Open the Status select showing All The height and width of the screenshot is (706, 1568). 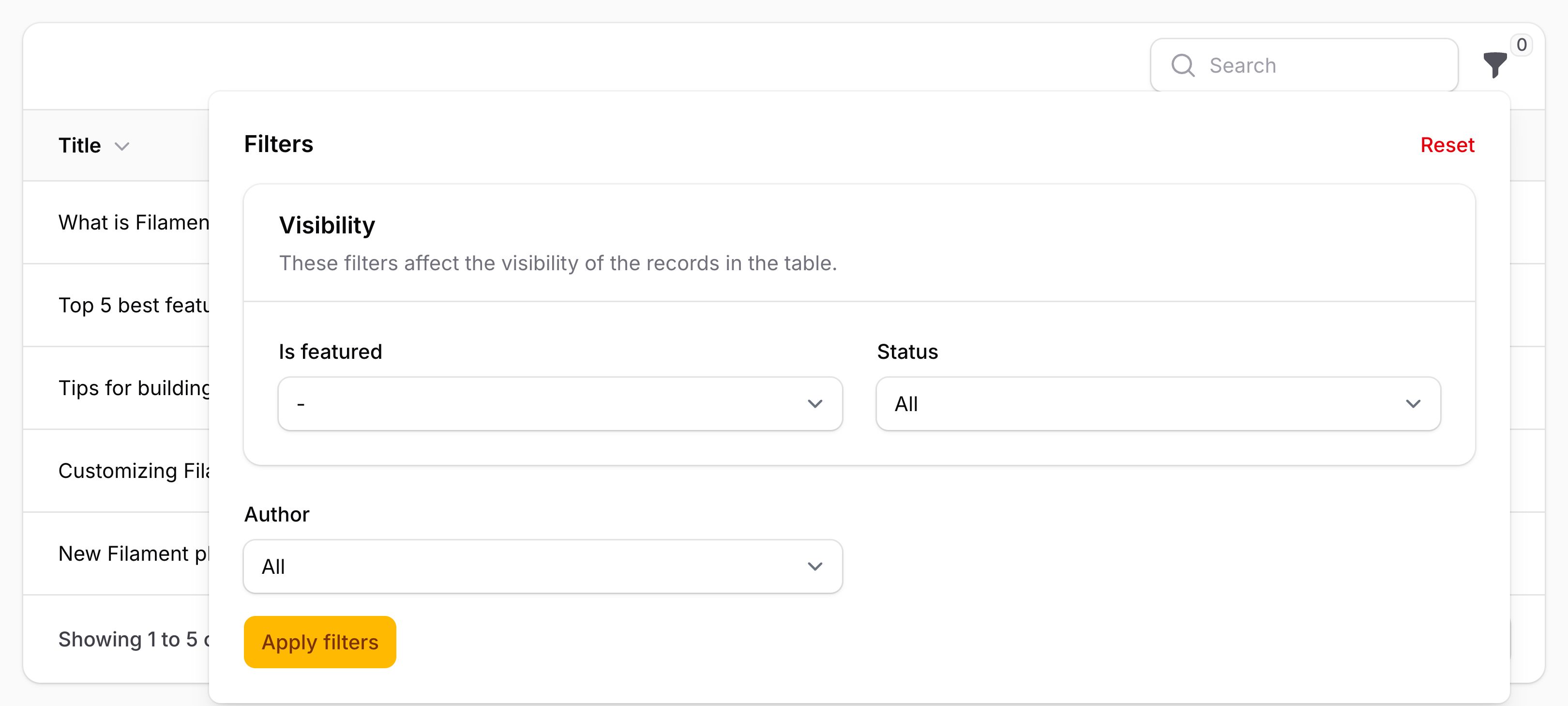coord(1158,404)
